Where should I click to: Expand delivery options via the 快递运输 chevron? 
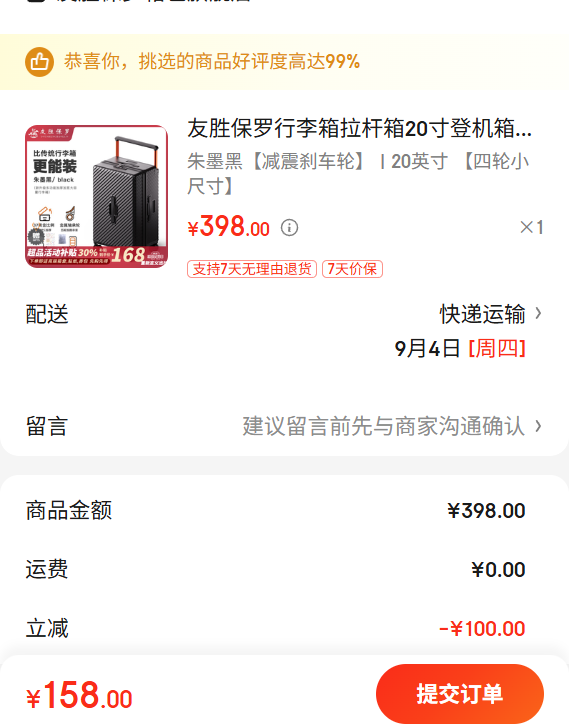[538, 314]
